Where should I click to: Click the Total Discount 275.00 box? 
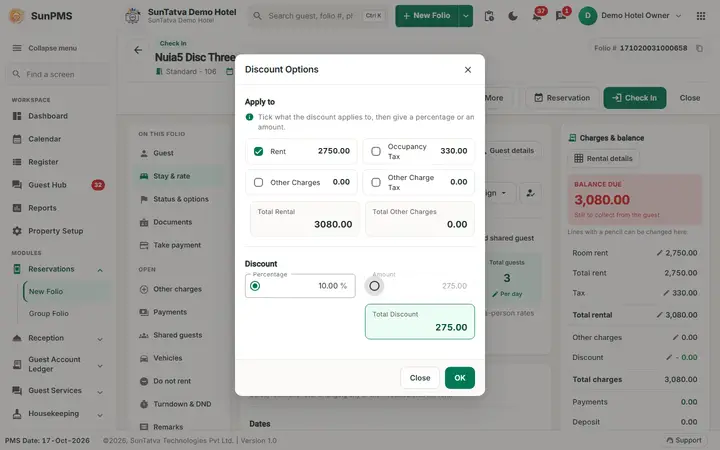click(x=420, y=322)
